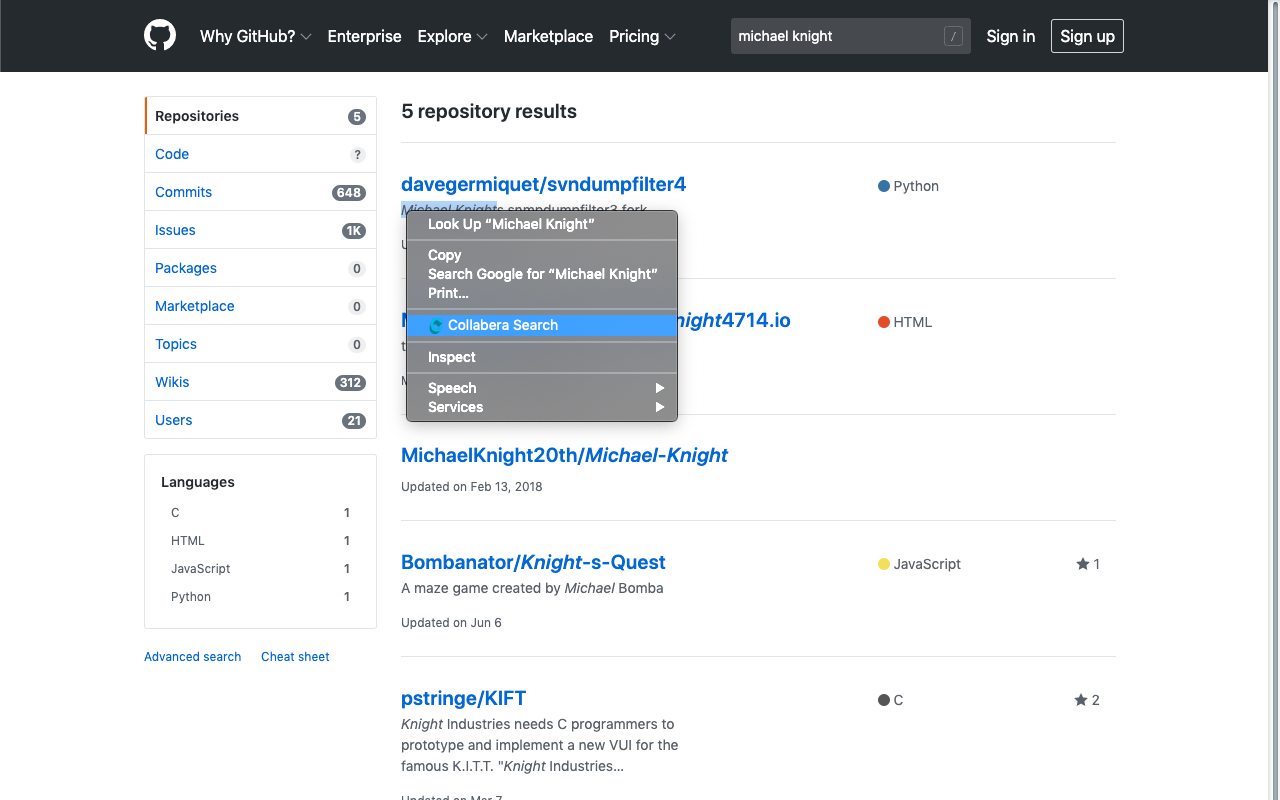
Task: Open the Explore dropdown menu
Action: point(452,36)
